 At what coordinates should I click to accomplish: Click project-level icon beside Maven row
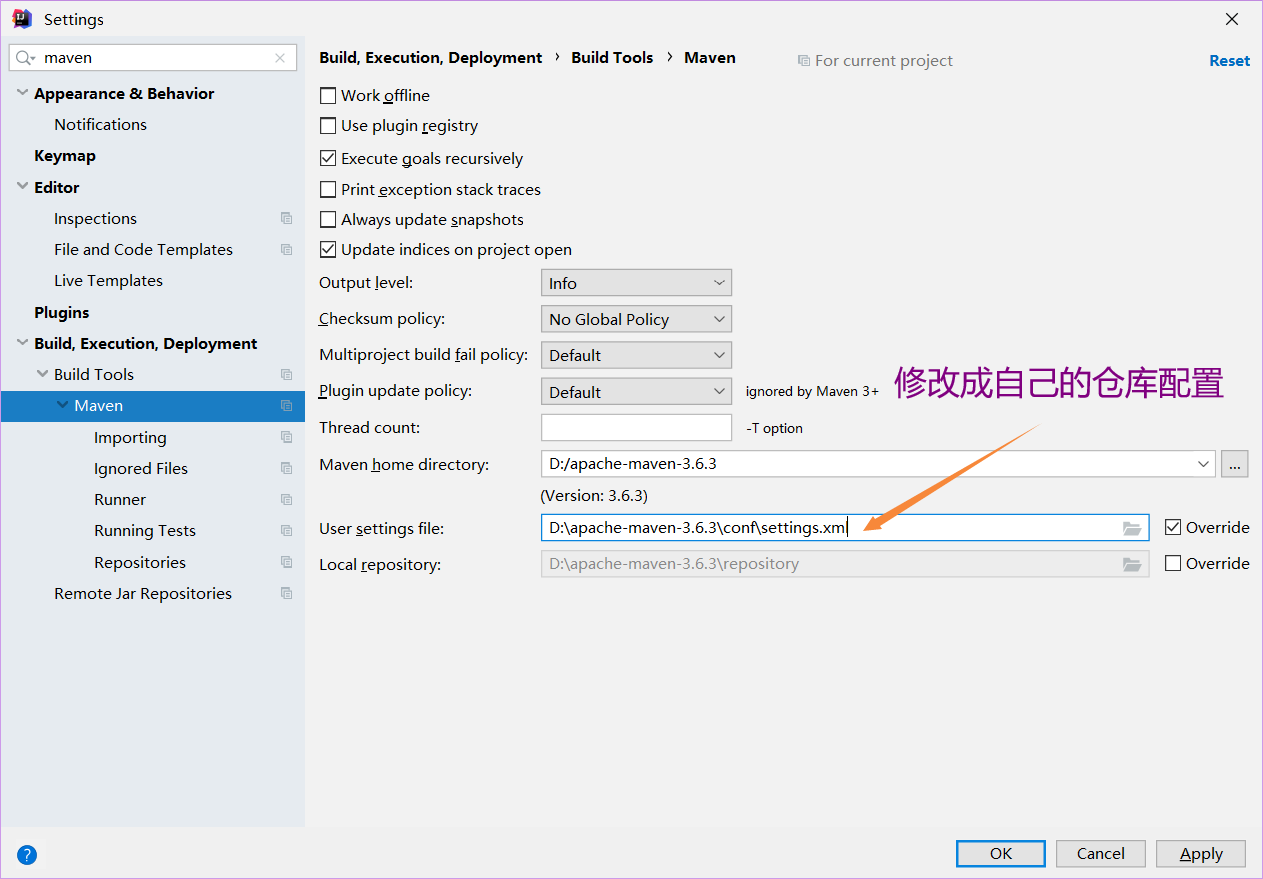(x=287, y=405)
